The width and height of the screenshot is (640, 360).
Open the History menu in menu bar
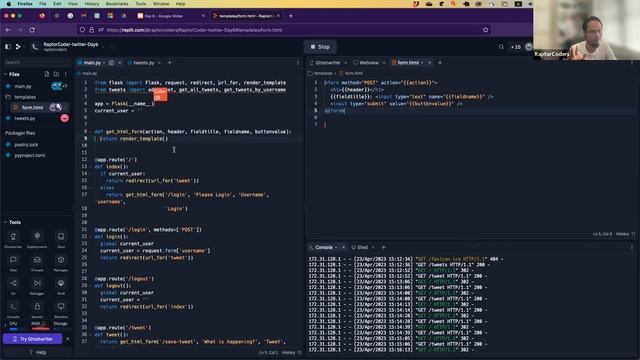tap(92, 4)
